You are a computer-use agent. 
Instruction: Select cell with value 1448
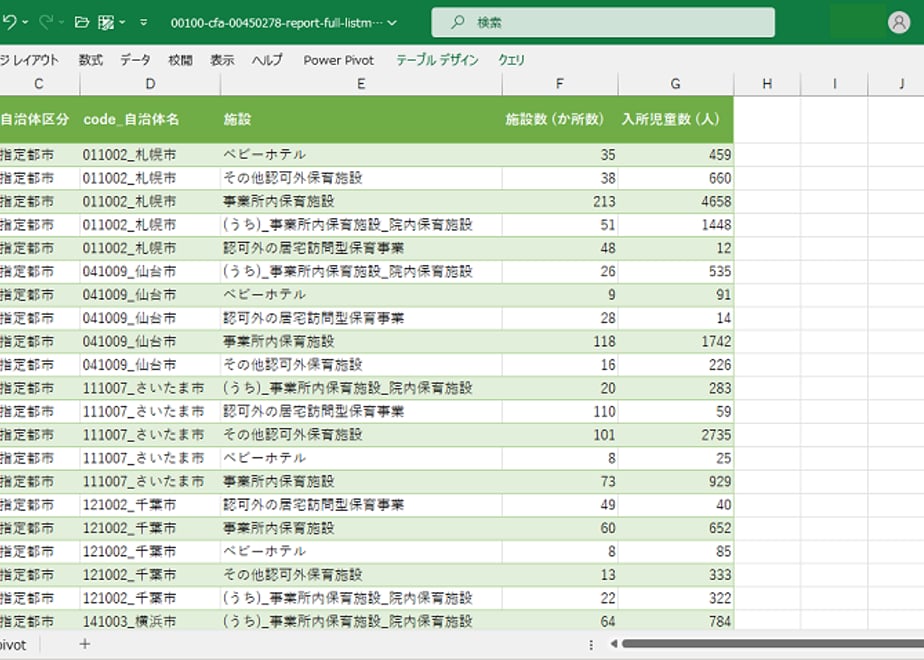(x=675, y=225)
